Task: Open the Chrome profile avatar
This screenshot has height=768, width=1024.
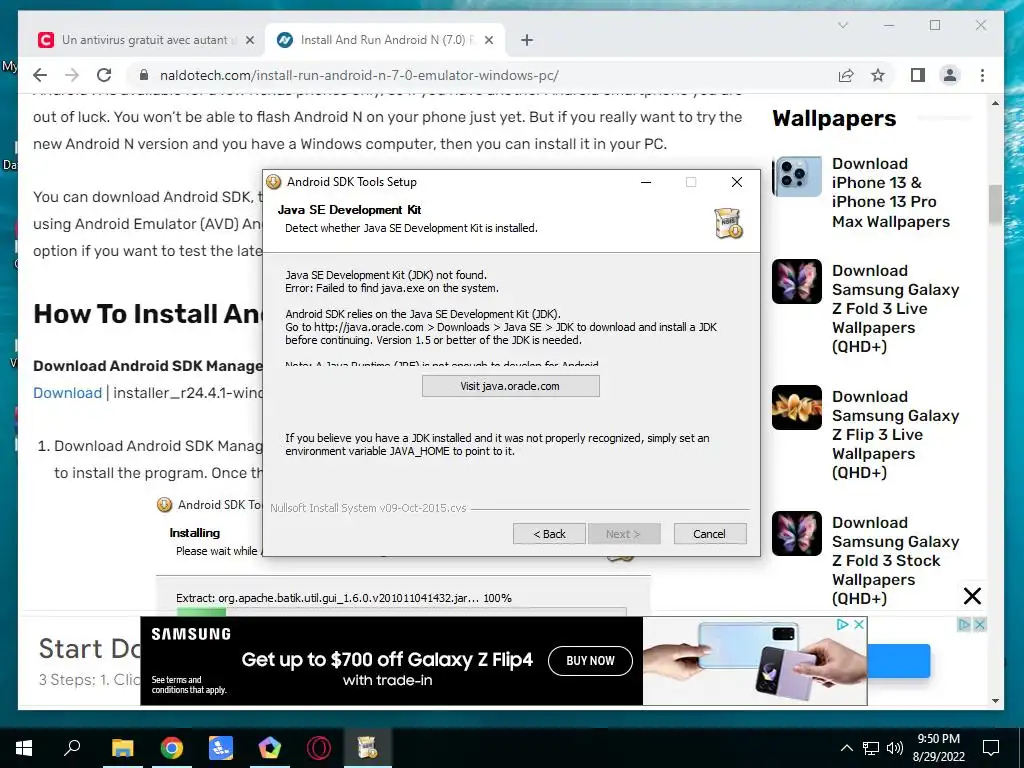Action: tap(950, 75)
